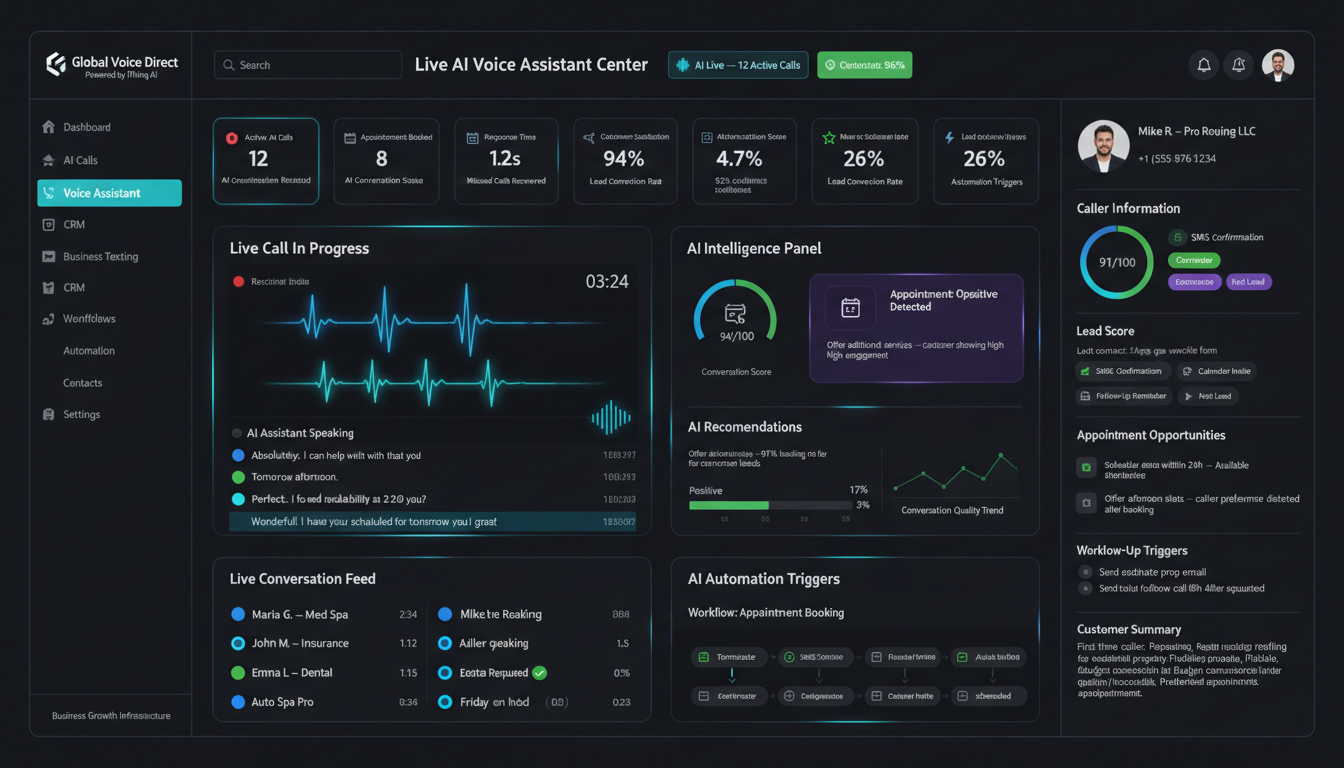Select the AI Assistant Speaking radio indicator

[x=237, y=433]
